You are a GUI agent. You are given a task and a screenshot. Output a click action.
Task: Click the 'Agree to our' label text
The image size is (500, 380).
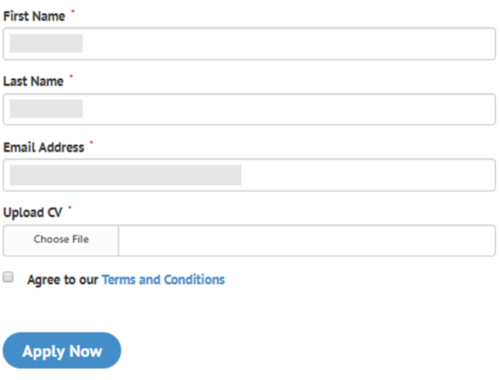point(63,280)
